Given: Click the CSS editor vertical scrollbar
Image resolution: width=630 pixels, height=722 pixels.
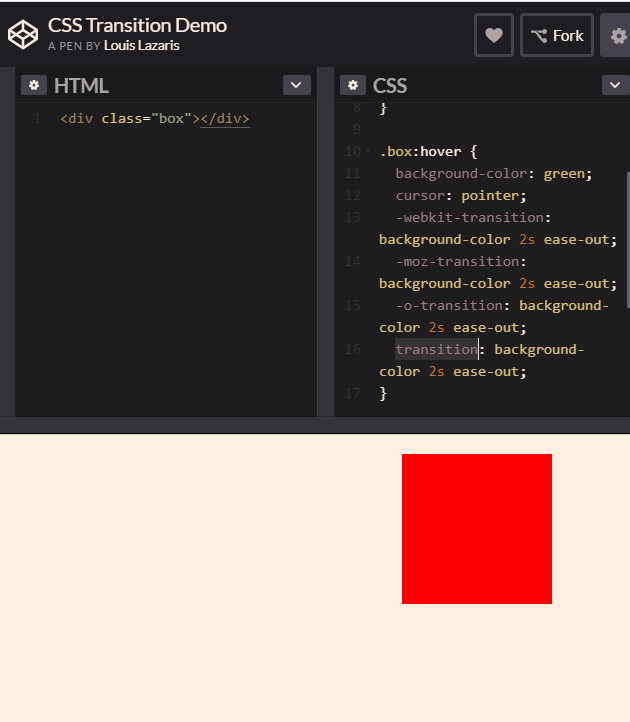Looking at the screenshot, I should (627, 238).
